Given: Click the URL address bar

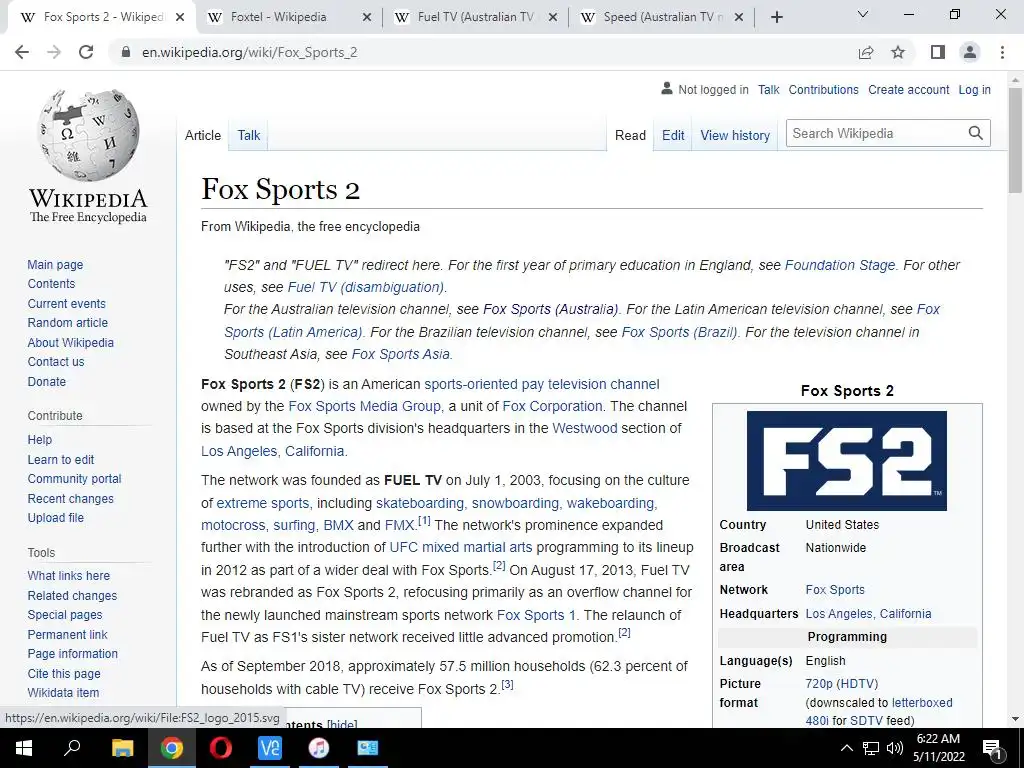Looking at the screenshot, I should pos(483,52).
